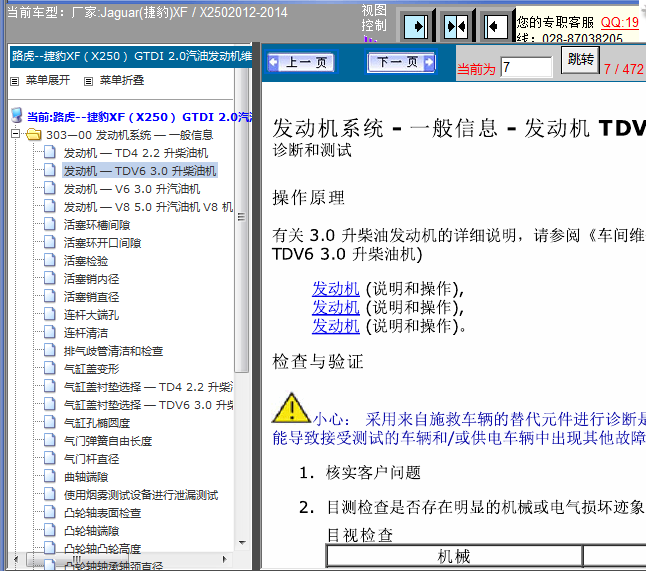
Task: Focus the current page number field
Action: tap(526, 67)
